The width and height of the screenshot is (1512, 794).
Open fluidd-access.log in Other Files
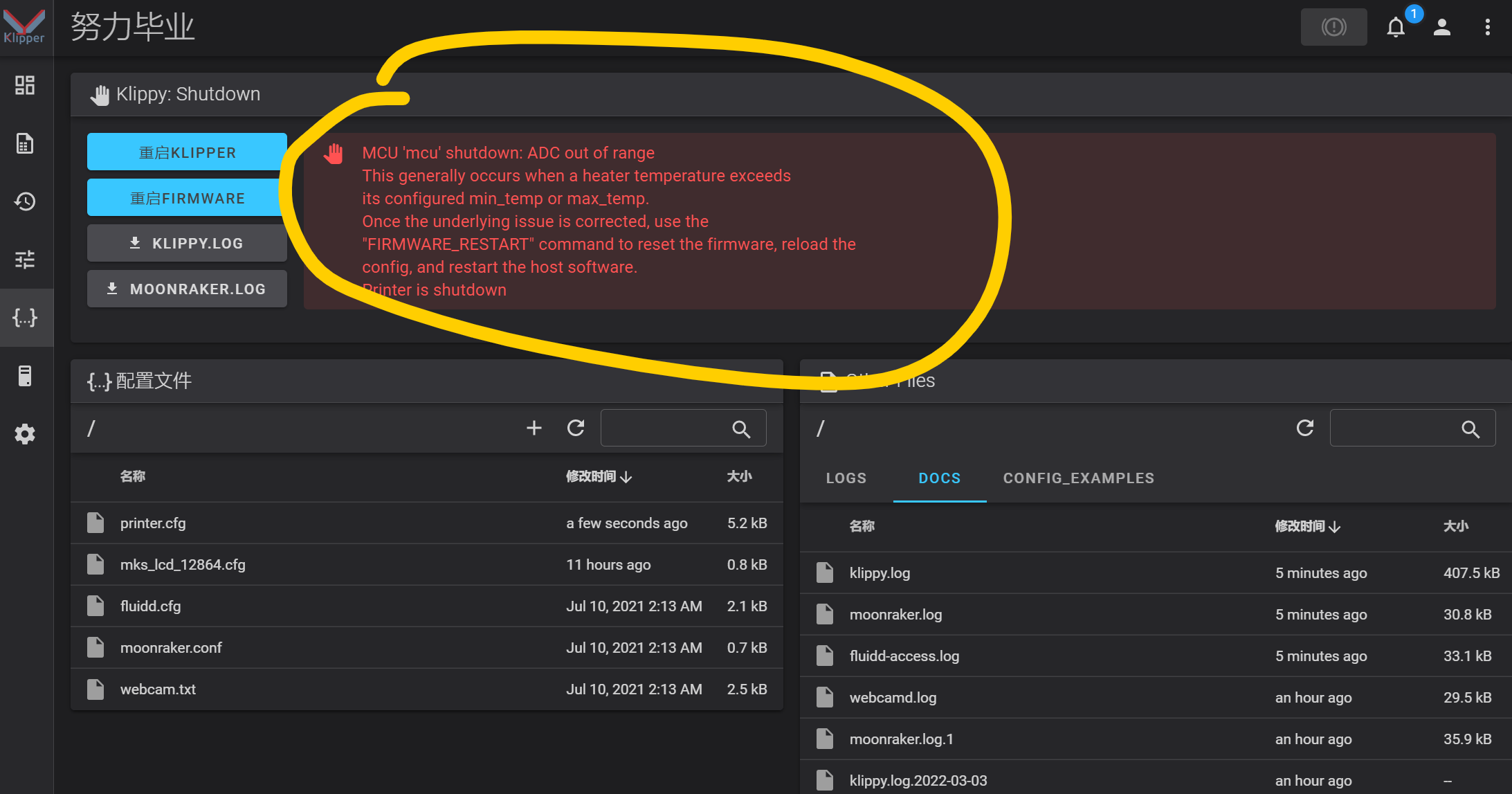pyautogui.click(x=1156, y=656)
